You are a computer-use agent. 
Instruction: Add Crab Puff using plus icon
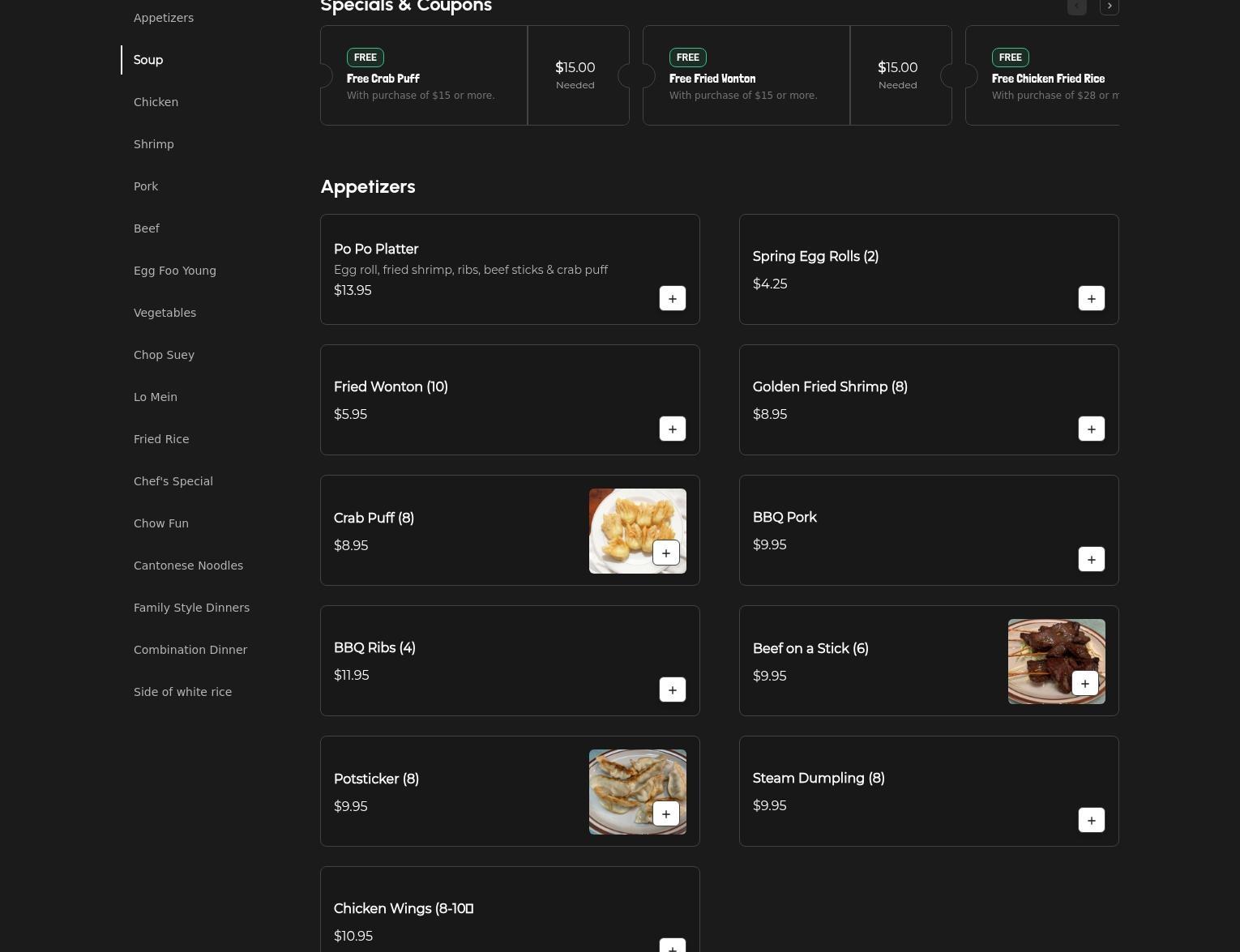click(x=665, y=553)
